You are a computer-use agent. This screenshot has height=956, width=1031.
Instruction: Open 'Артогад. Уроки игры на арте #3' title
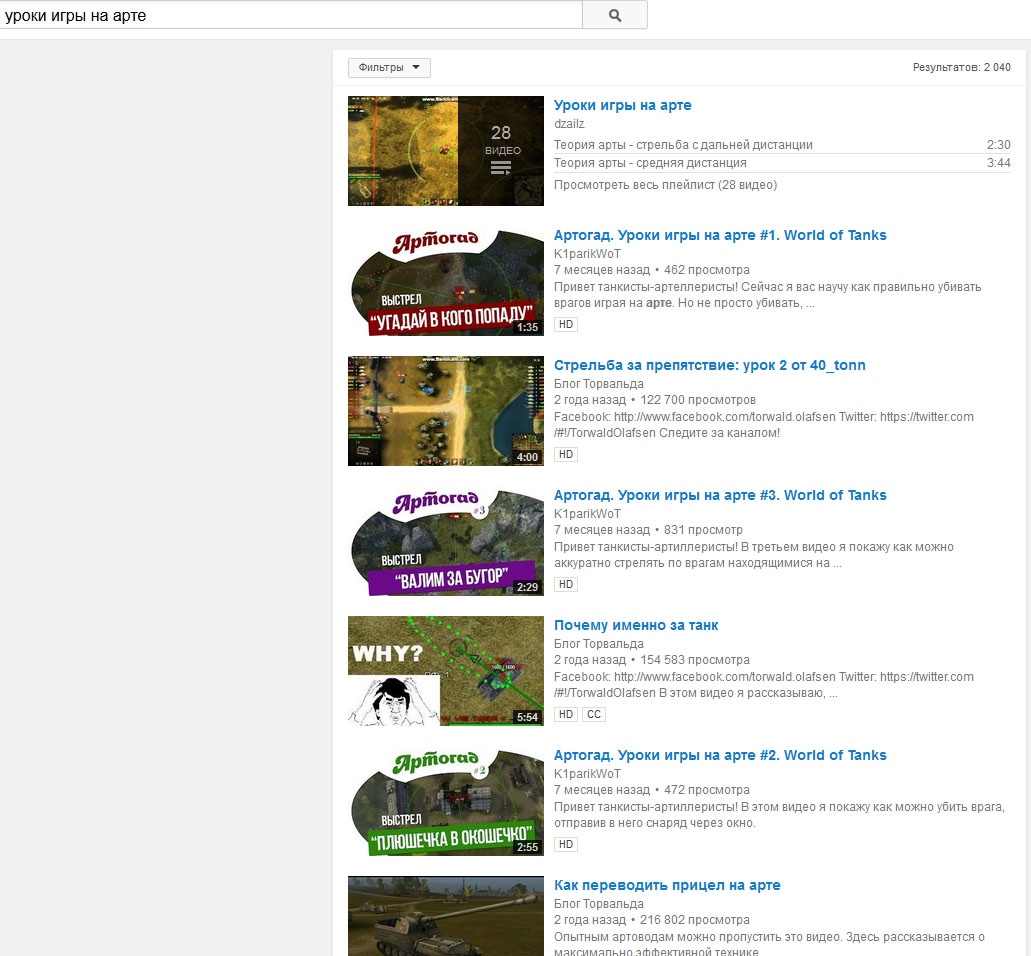coord(720,495)
